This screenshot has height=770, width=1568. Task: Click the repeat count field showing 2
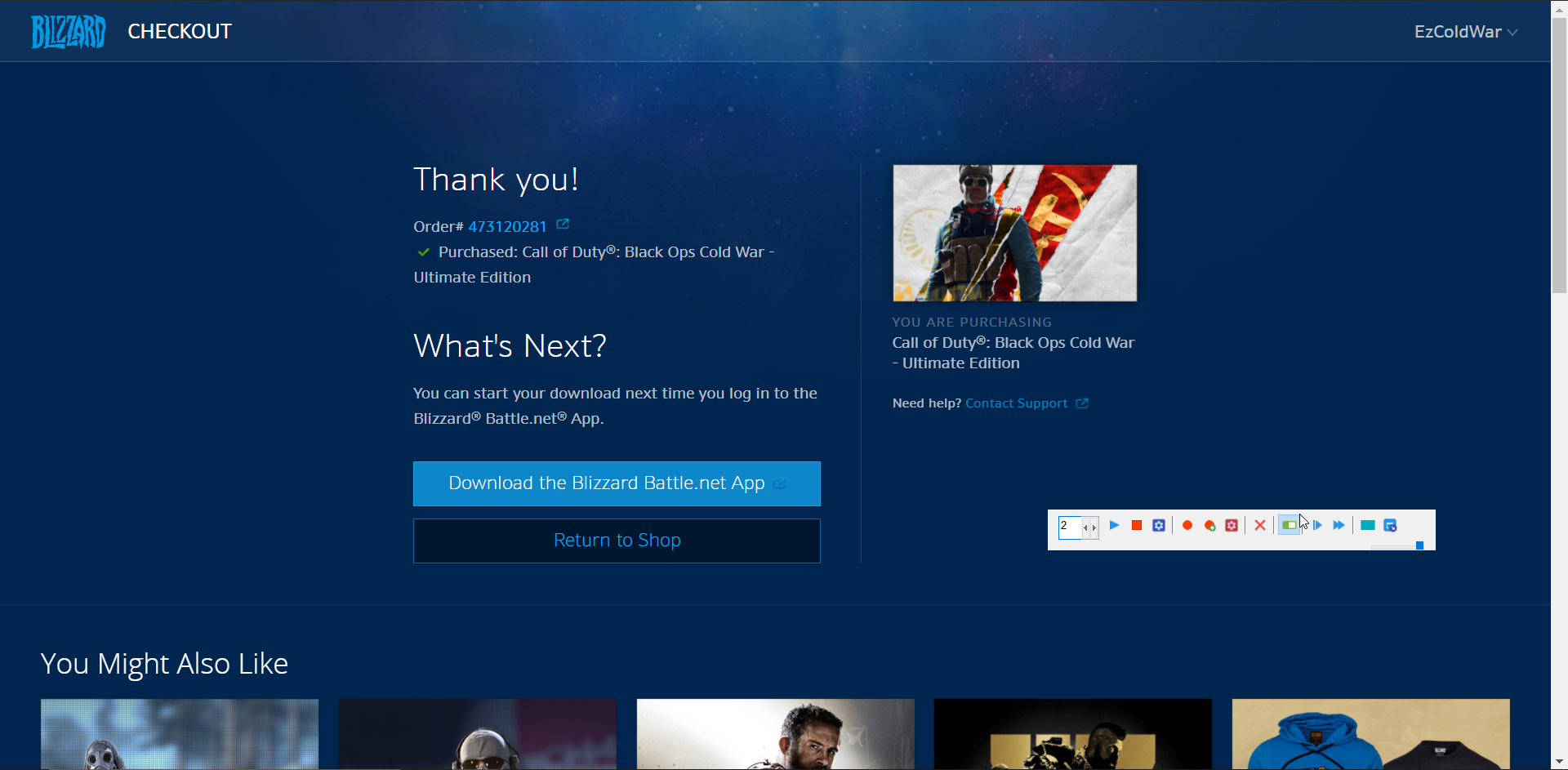pos(1069,527)
